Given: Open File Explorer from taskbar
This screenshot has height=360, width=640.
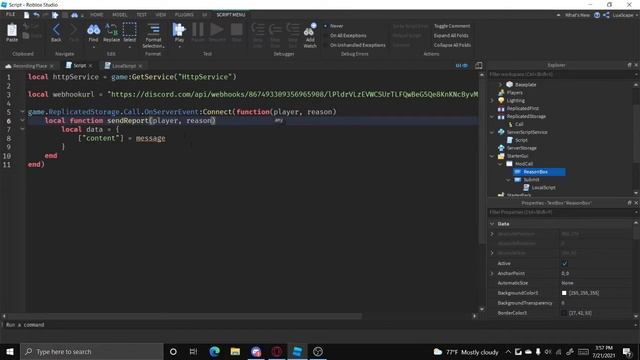Looking at the screenshot, I should tap(235, 351).
